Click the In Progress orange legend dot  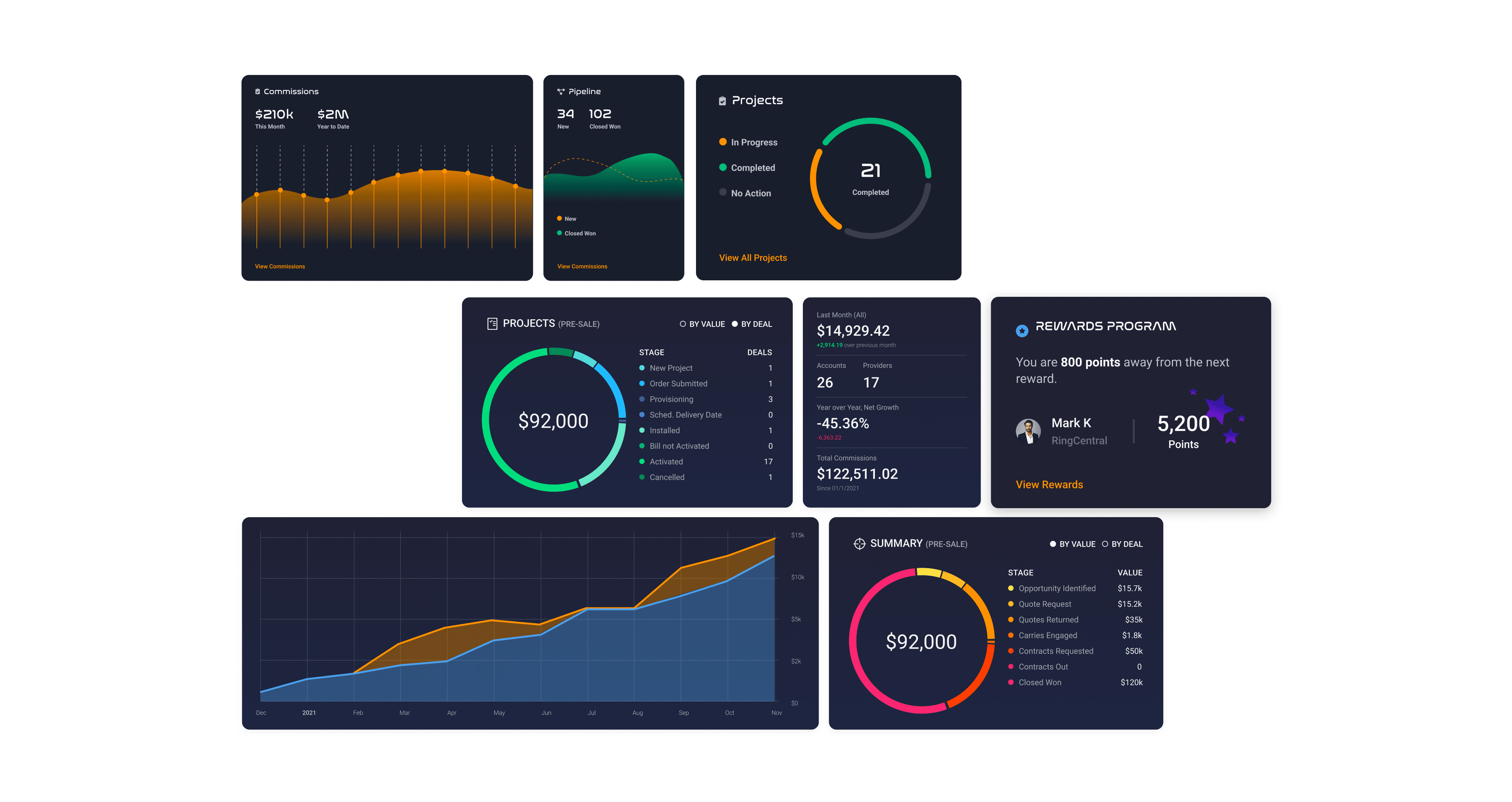coord(723,142)
